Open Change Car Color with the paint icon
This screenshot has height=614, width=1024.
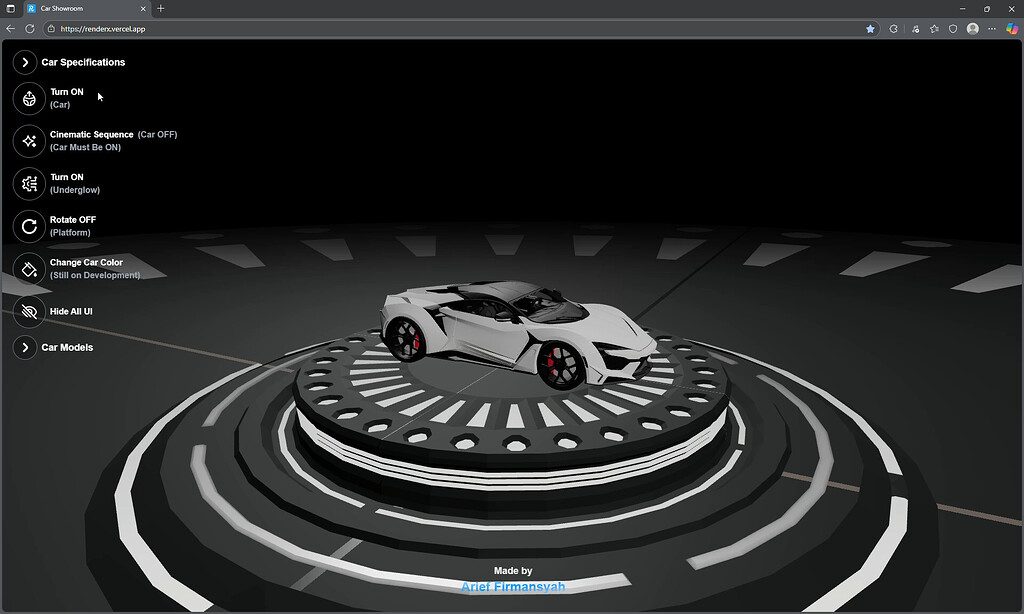pyautogui.click(x=26, y=268)
